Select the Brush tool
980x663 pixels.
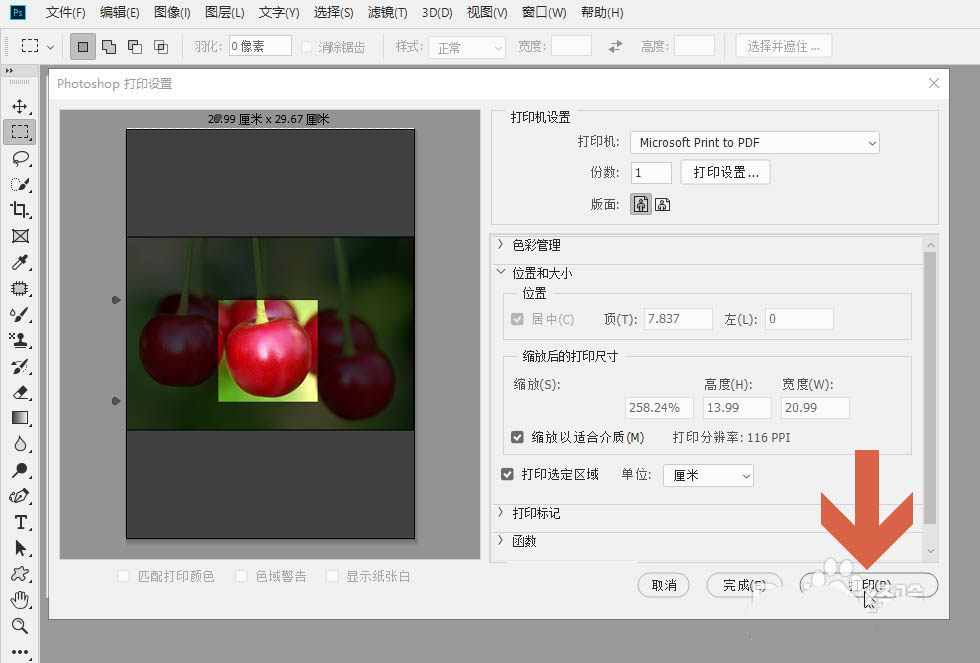(20, 314)
